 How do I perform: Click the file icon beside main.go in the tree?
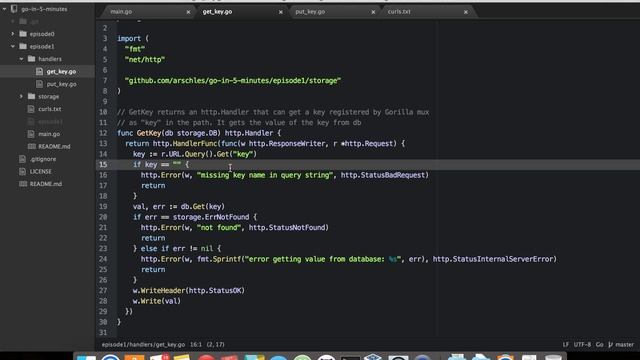31,134
